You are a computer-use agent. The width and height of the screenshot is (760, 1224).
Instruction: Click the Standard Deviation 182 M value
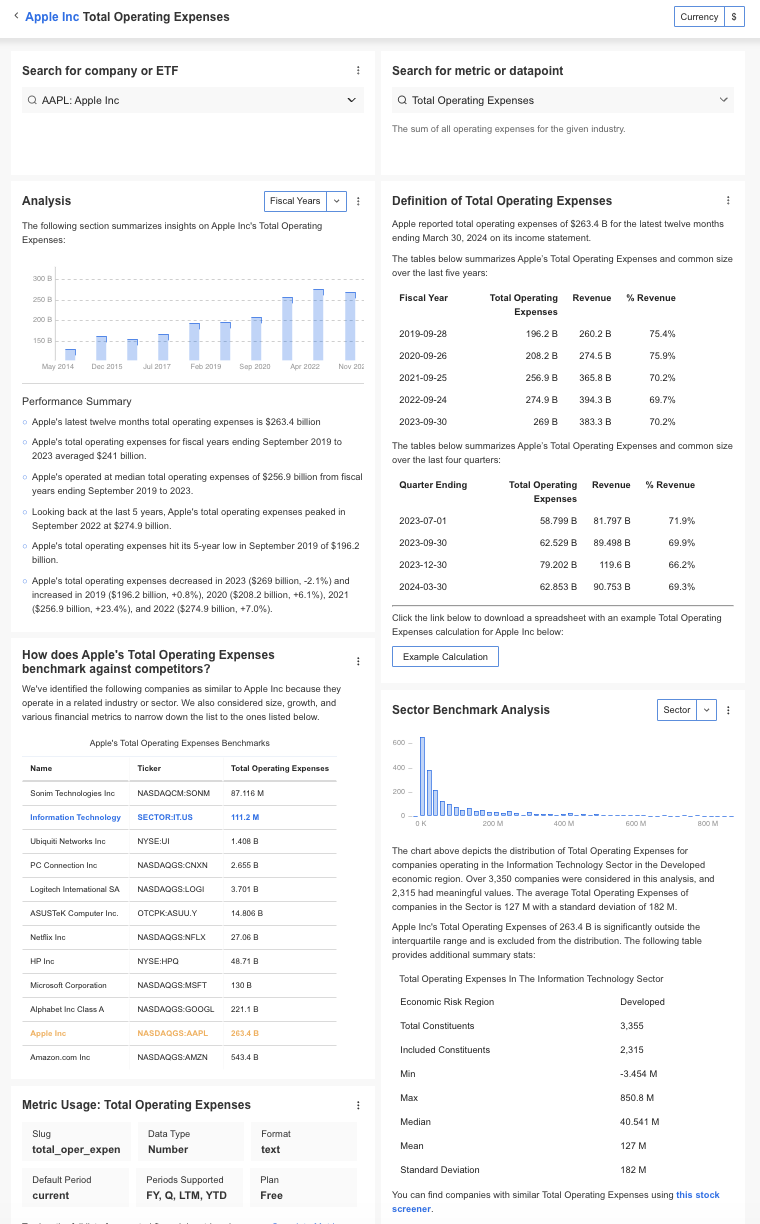click(x=633, y=1170)
